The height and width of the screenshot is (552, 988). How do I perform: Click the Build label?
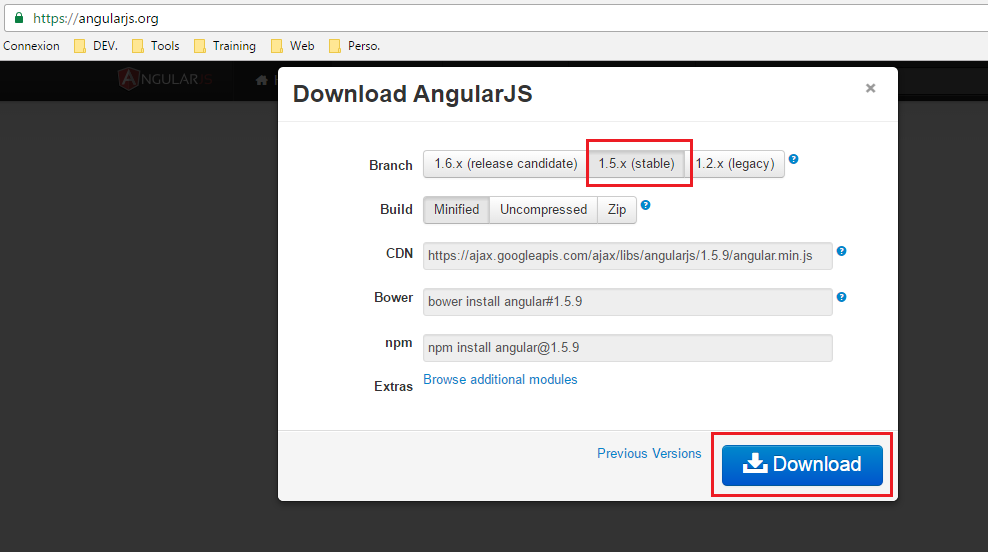[396, 209]
